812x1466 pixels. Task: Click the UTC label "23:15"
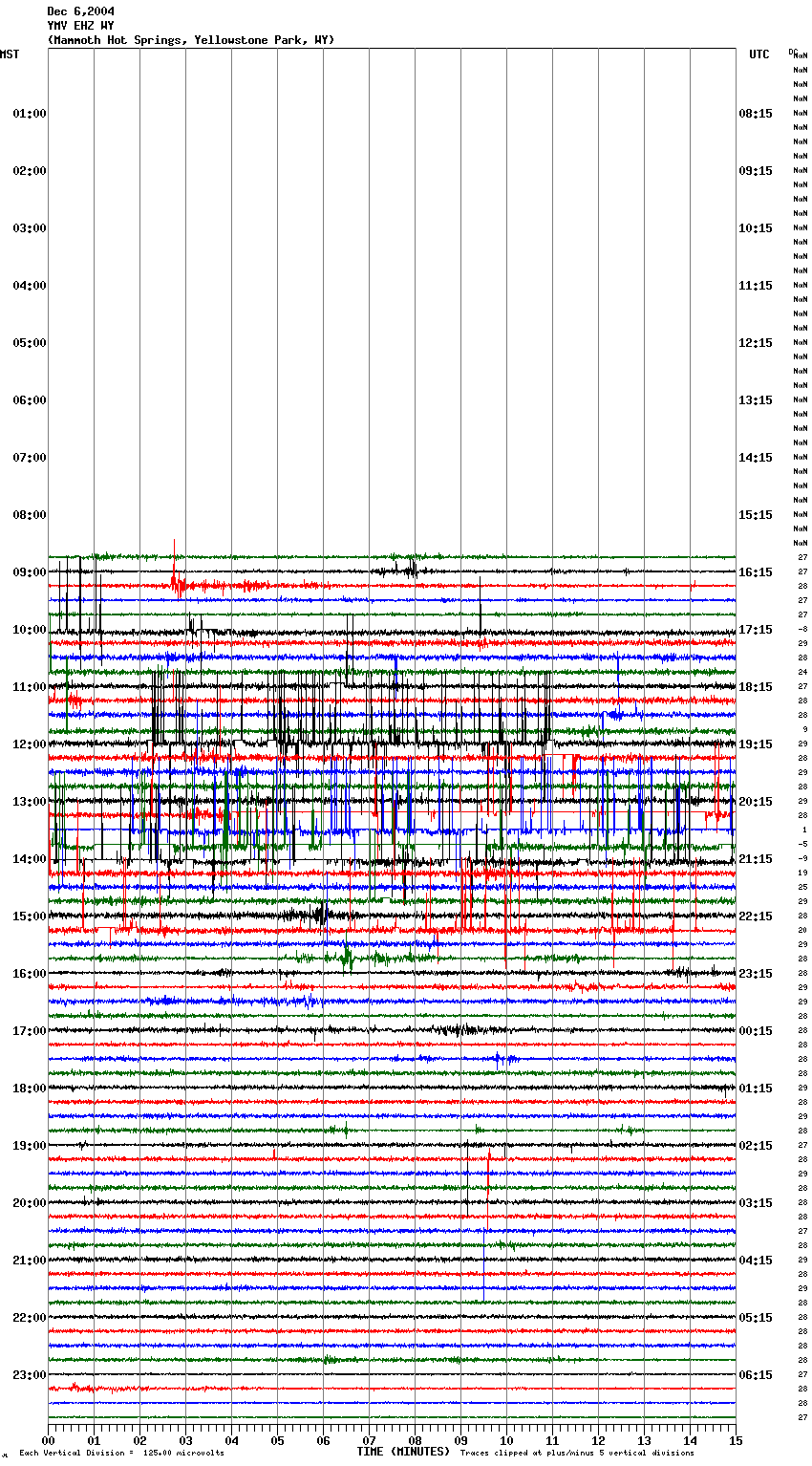tap(756, 974)
